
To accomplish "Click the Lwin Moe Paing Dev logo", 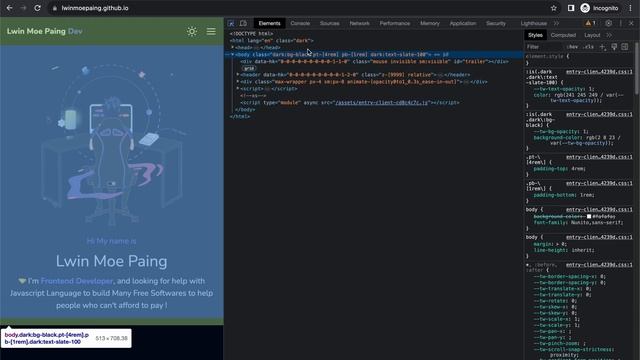I will (44, 31).
